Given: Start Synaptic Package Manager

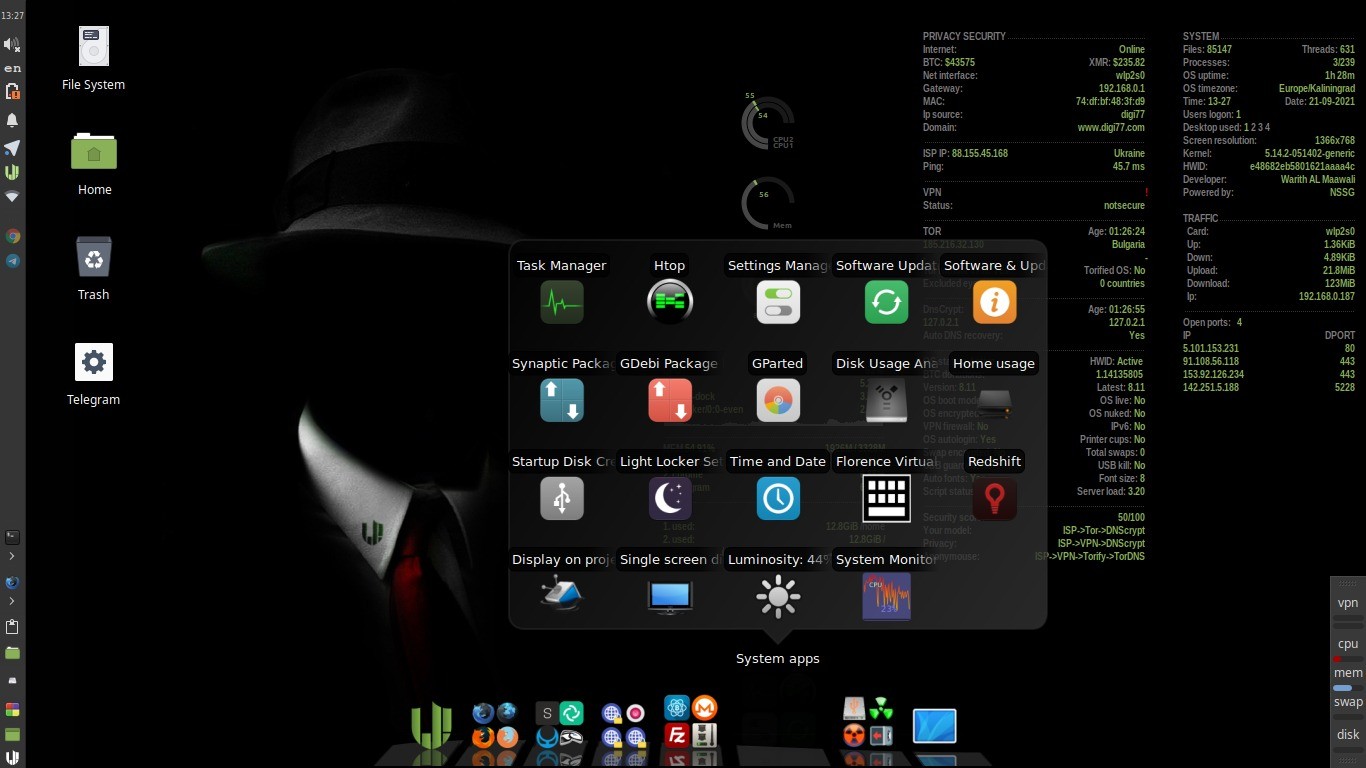Looking at the screenshot, I should [x=562, y=400].
